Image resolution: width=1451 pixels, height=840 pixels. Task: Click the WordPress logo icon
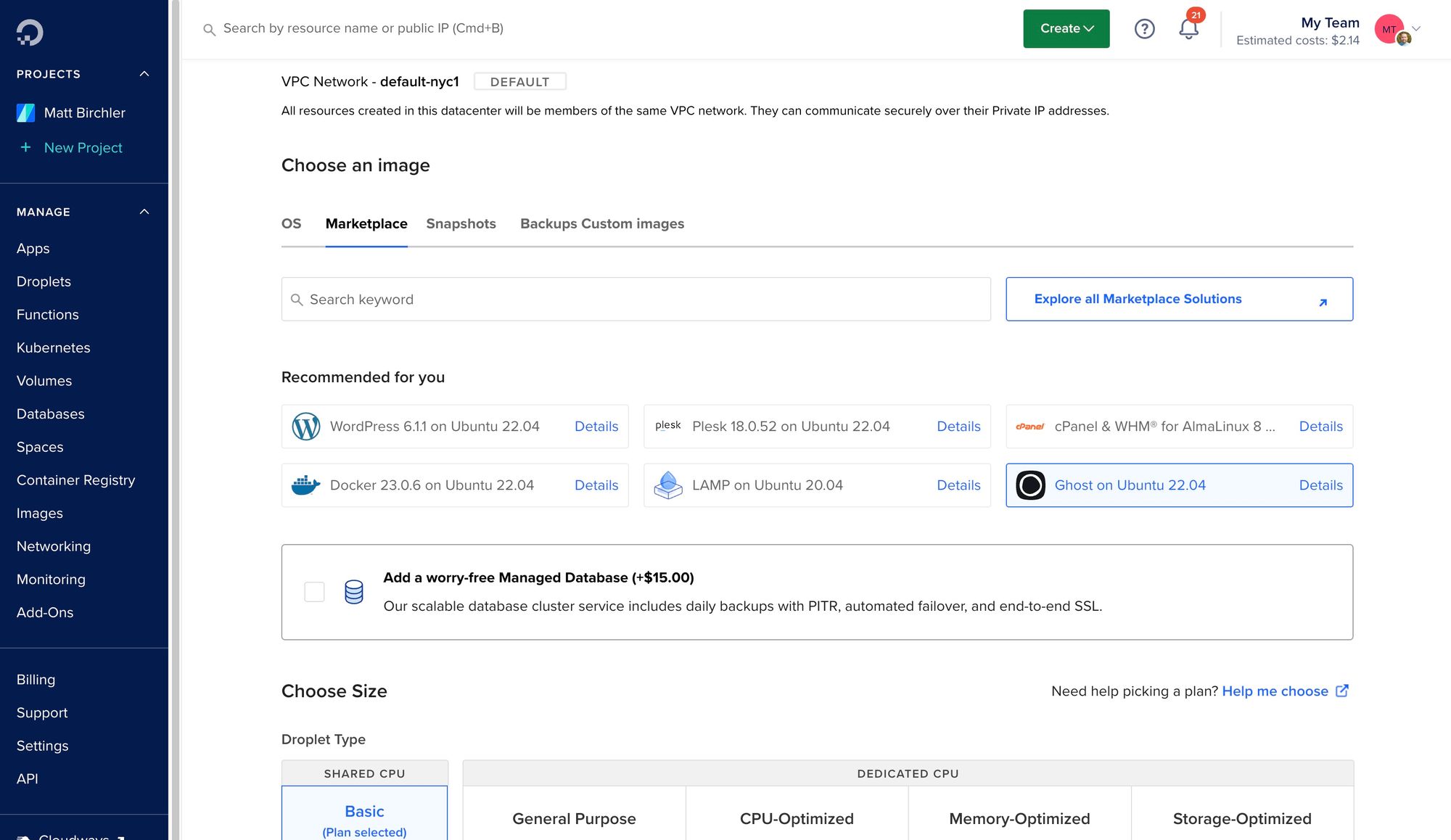click(x=305, y=427)
